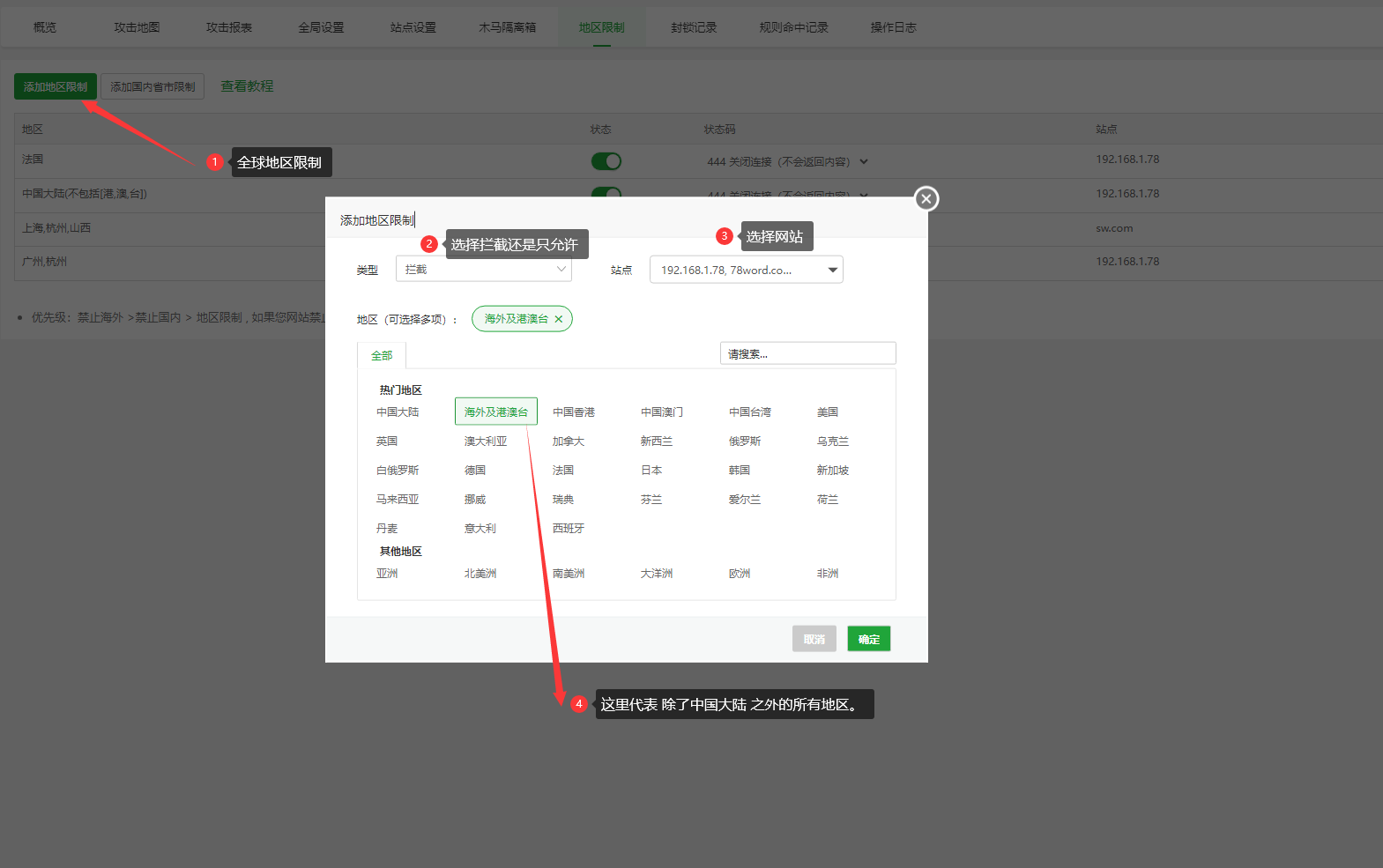Select 马来西亚 region

[398, 500]
